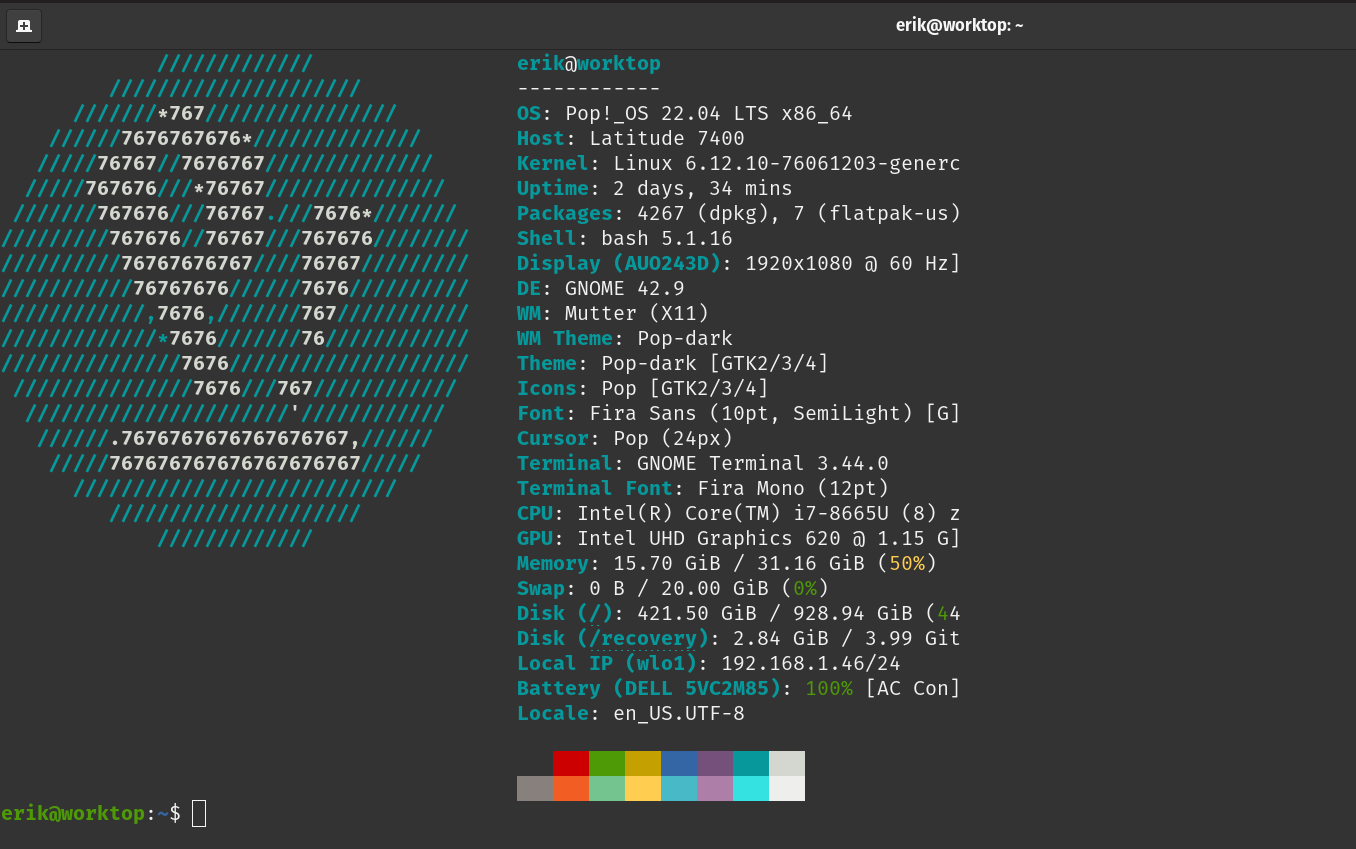The height and width of the screenshot is (849, 1356).
Task: Open a new terminal tab with header icon
Action: (24, 26)
